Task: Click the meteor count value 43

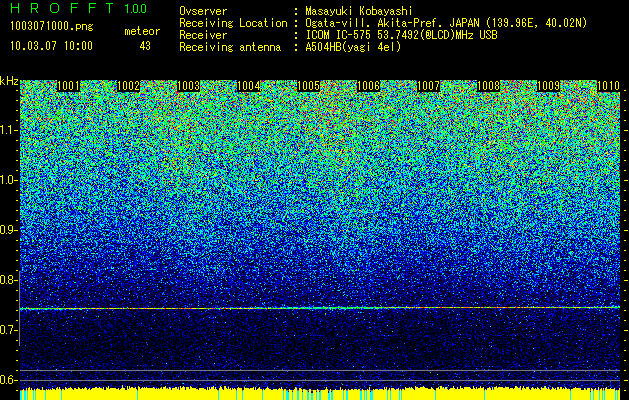Action: [145, 46]
